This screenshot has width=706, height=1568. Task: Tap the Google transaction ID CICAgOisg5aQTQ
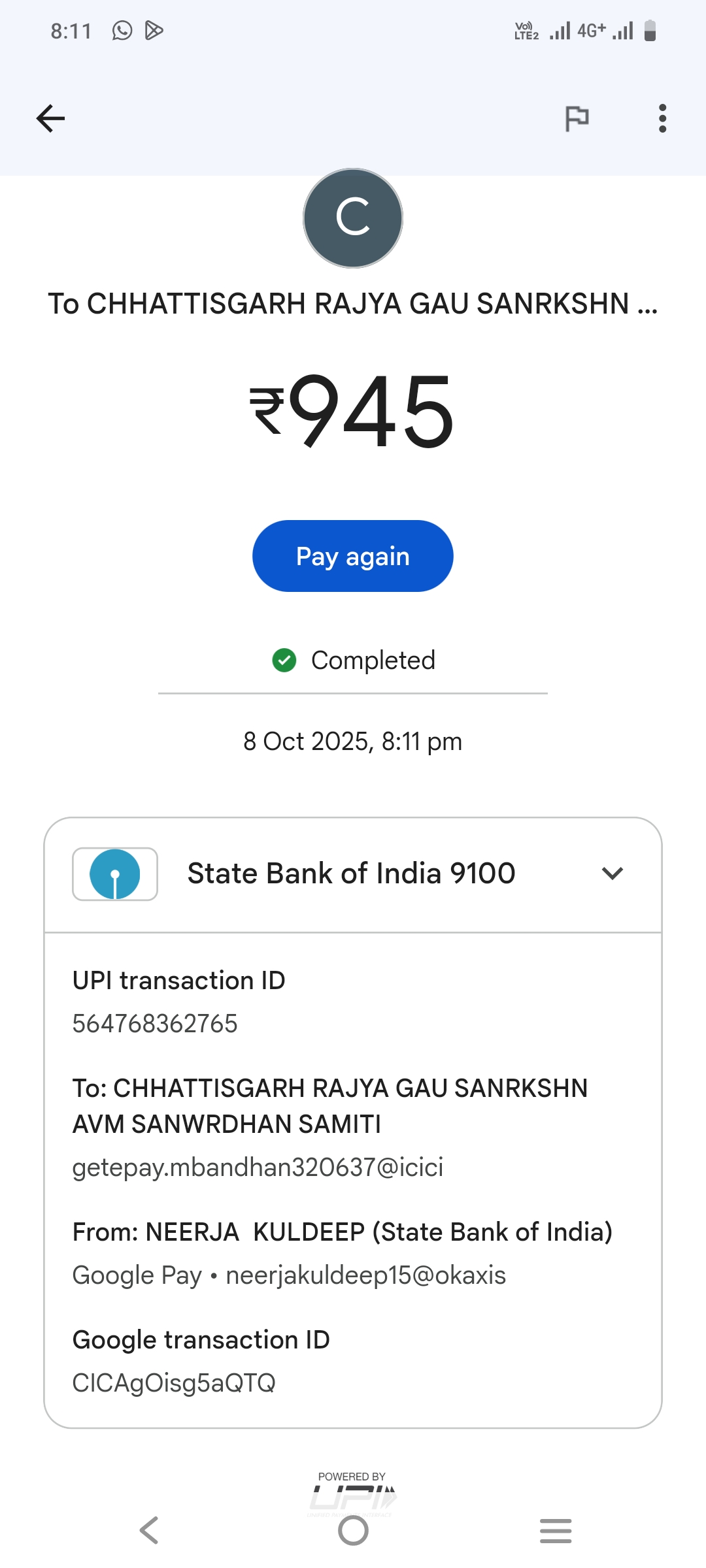174,1383
